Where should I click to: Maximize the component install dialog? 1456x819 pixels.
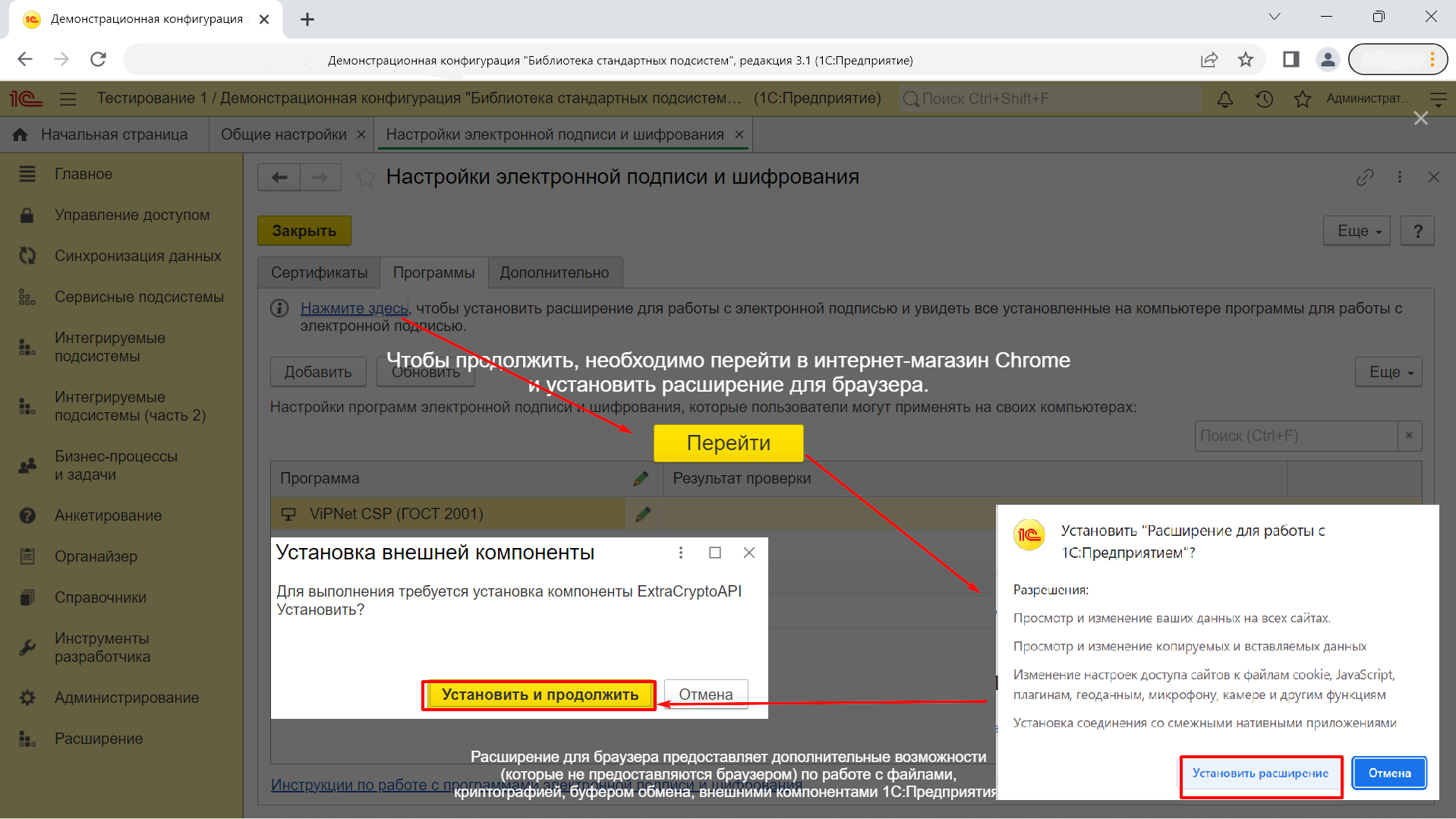click(x=715, y=553)
